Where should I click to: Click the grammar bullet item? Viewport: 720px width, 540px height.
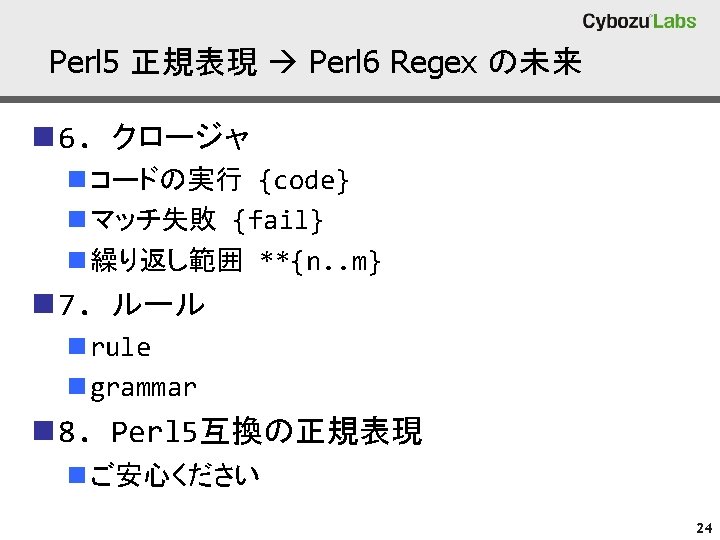143,388
